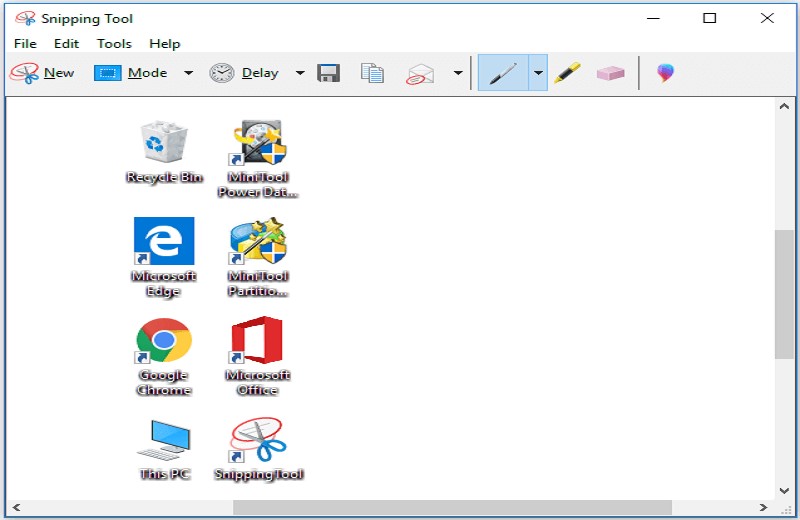Select the pink Eraser tool
This screenshot has width=800, height=520.
click(x=611, y=73)
